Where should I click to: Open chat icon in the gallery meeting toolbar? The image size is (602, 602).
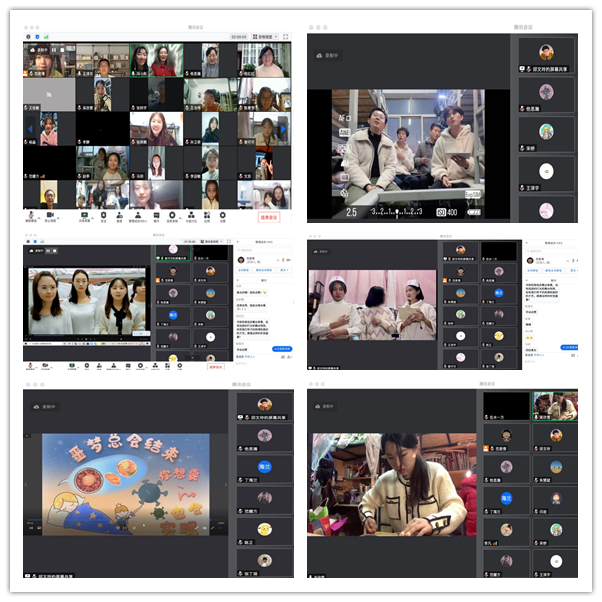coord(156,216)
